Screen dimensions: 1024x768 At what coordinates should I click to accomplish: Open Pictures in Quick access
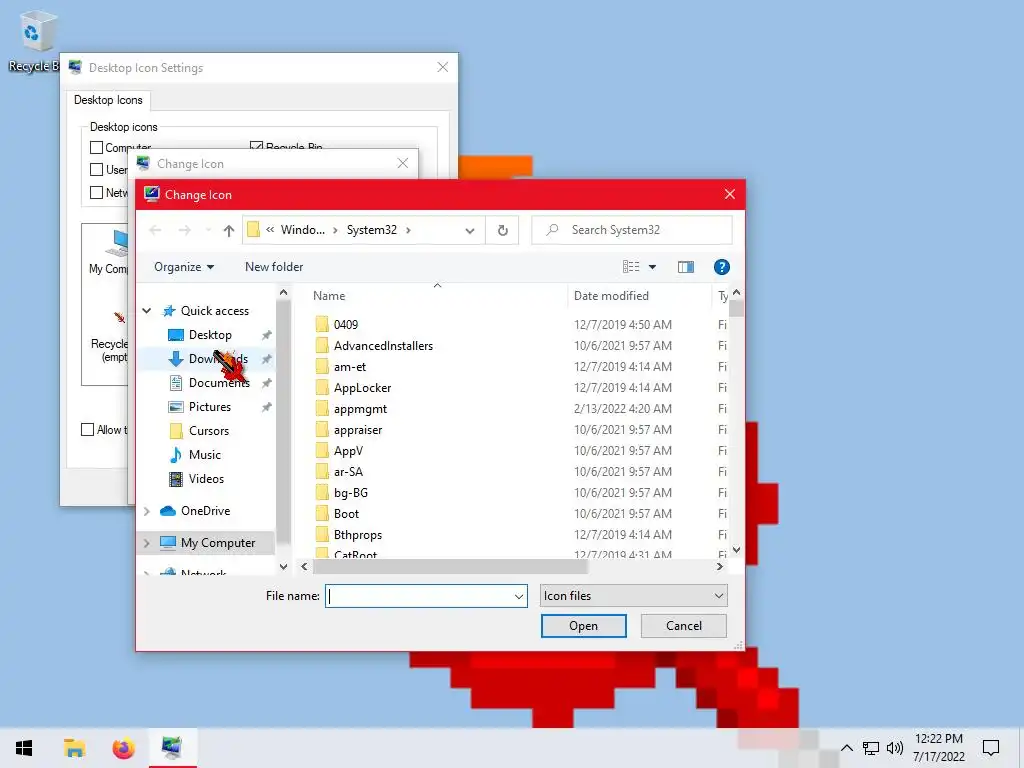pos(209,408)
